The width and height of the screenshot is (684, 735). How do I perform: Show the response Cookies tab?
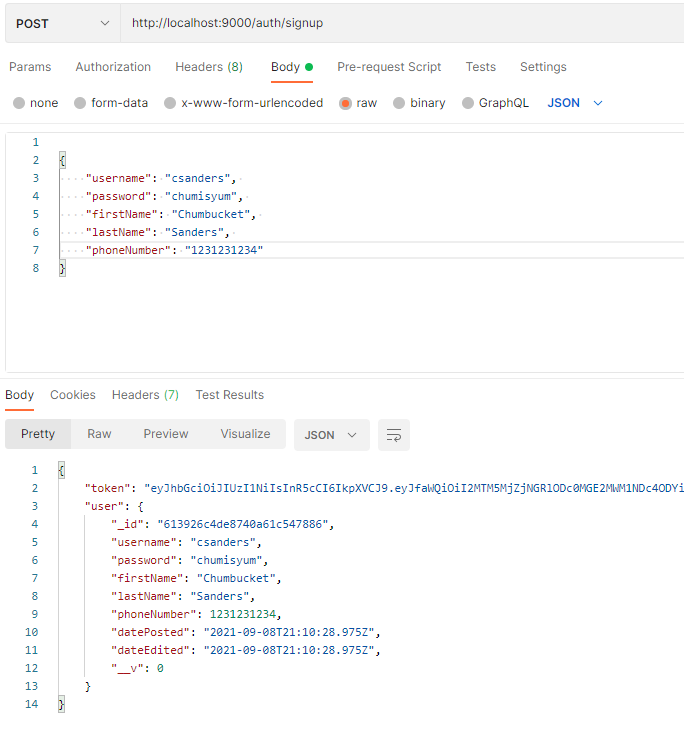[73, 395]
